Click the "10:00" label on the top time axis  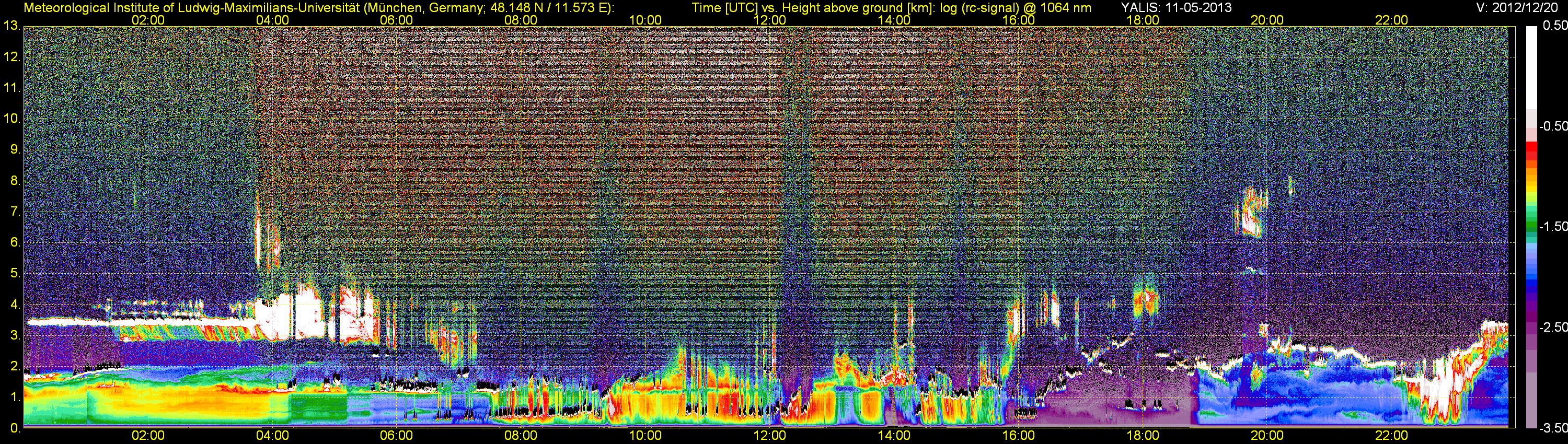click(645, 20)
